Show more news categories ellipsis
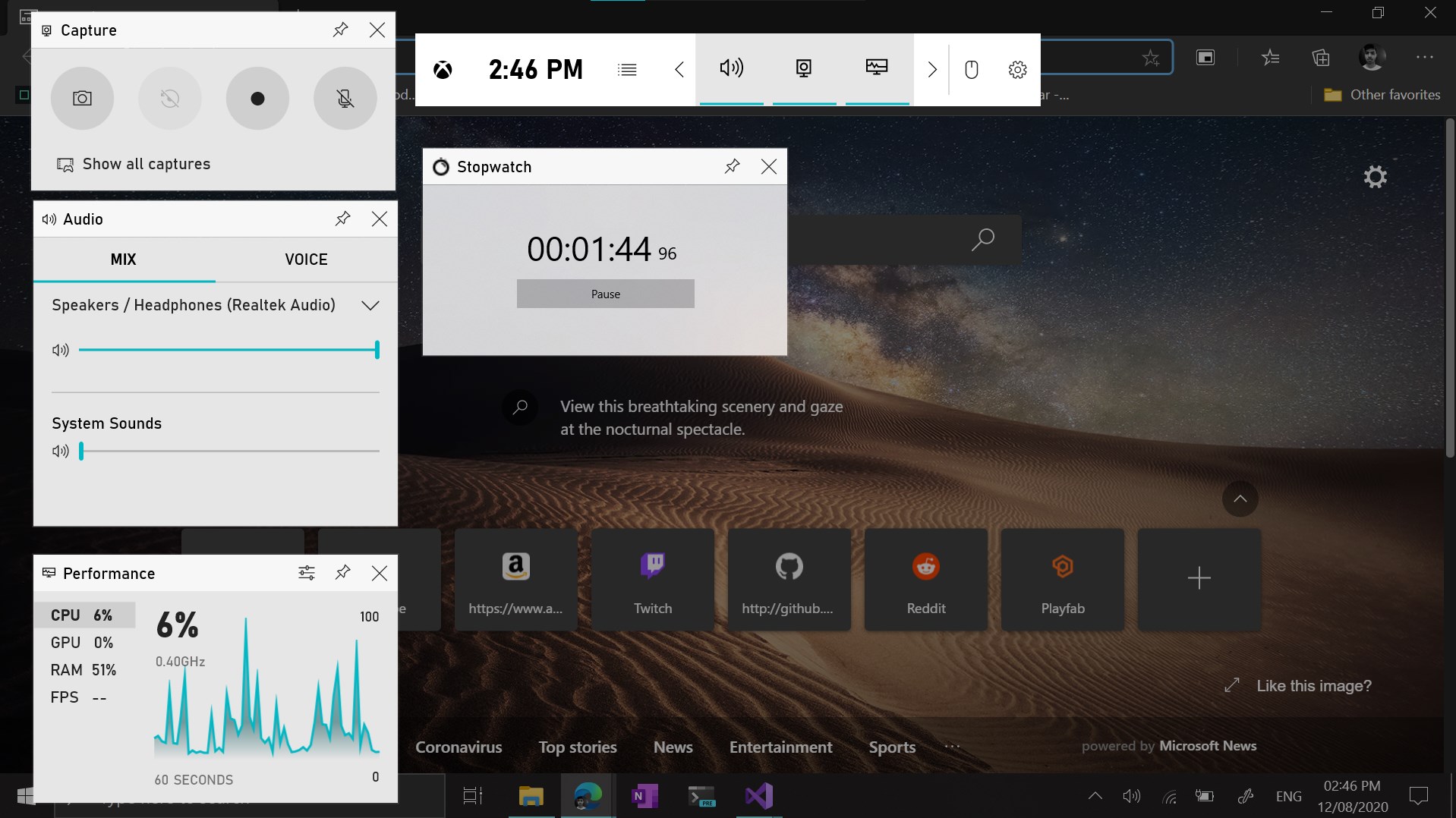The width and height of the screenshot is (1456, 818). [x=952, y=747]
